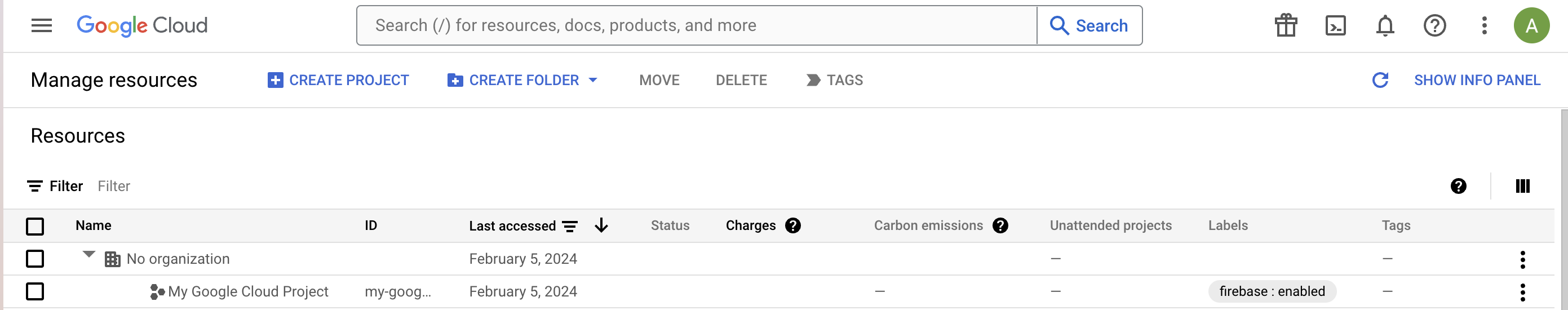Expand the Create Folder dropdown arrow
This screenshot has height=310, width=1568.
[x=593, y=80]
